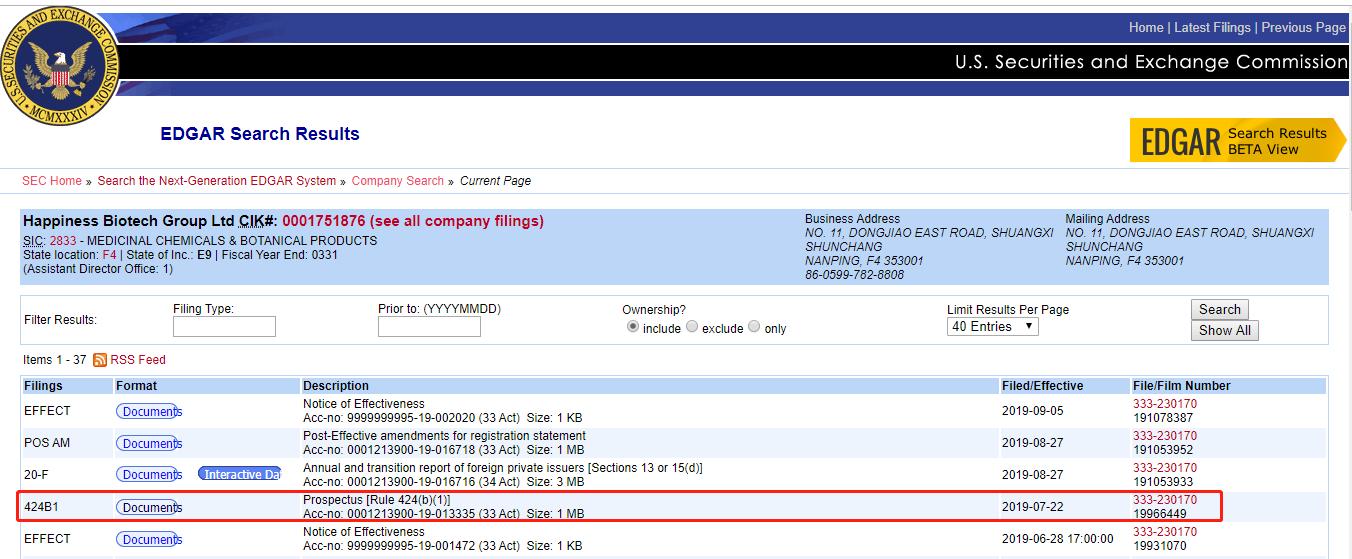1352x559 pixels.
Task: Click the Description column header
Action: [x=336, y=386]
